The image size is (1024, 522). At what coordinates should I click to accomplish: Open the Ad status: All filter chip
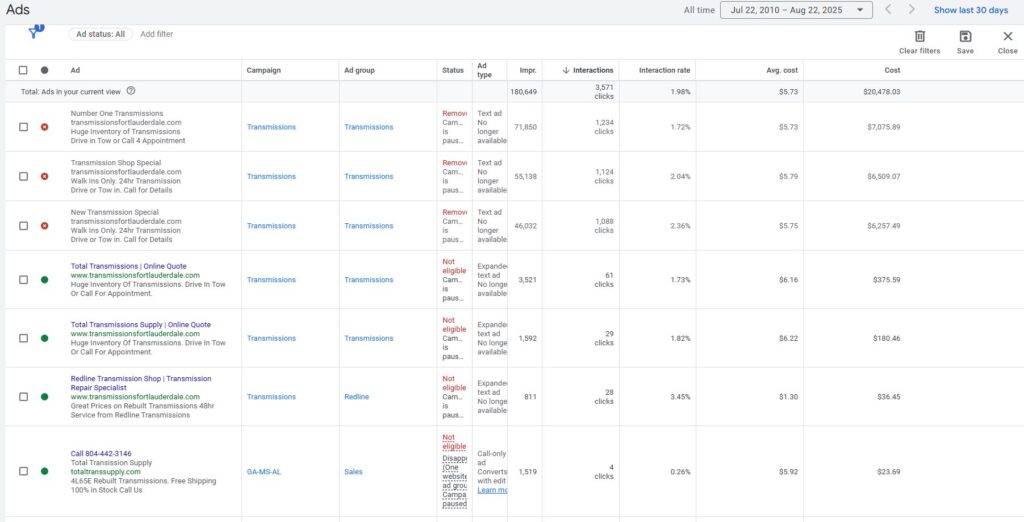point(101,34)
